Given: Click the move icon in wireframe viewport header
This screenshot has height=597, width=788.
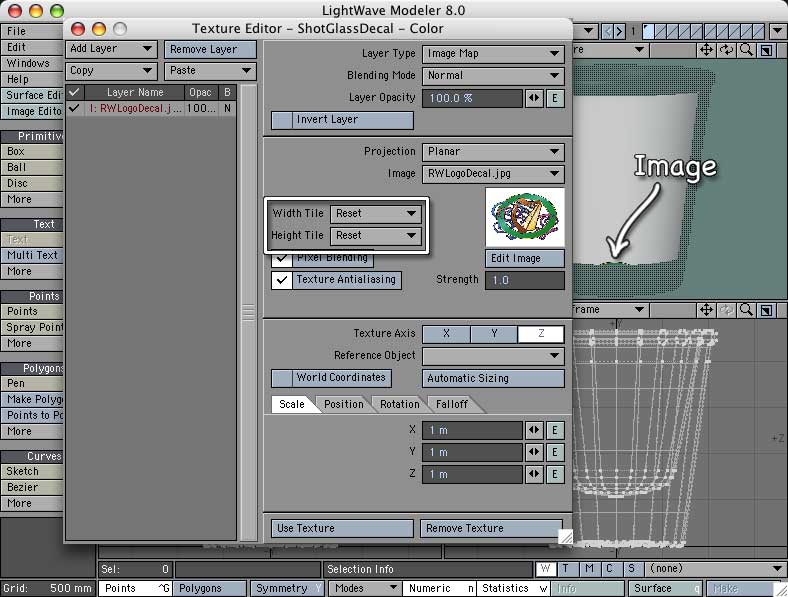Looking at the screenshot, I should tap(707, 310).
